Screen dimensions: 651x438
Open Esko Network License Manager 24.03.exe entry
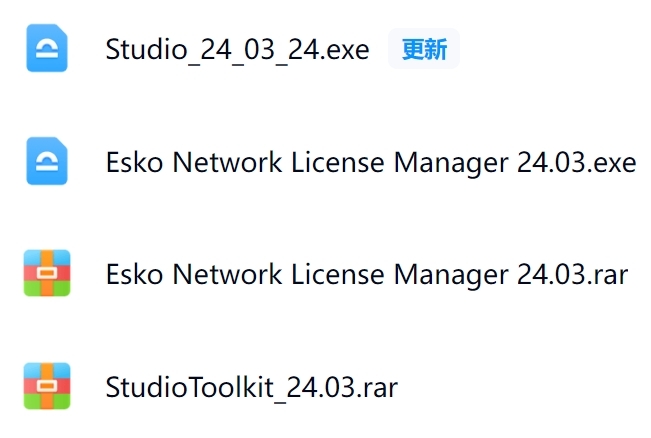click(370, 162)
